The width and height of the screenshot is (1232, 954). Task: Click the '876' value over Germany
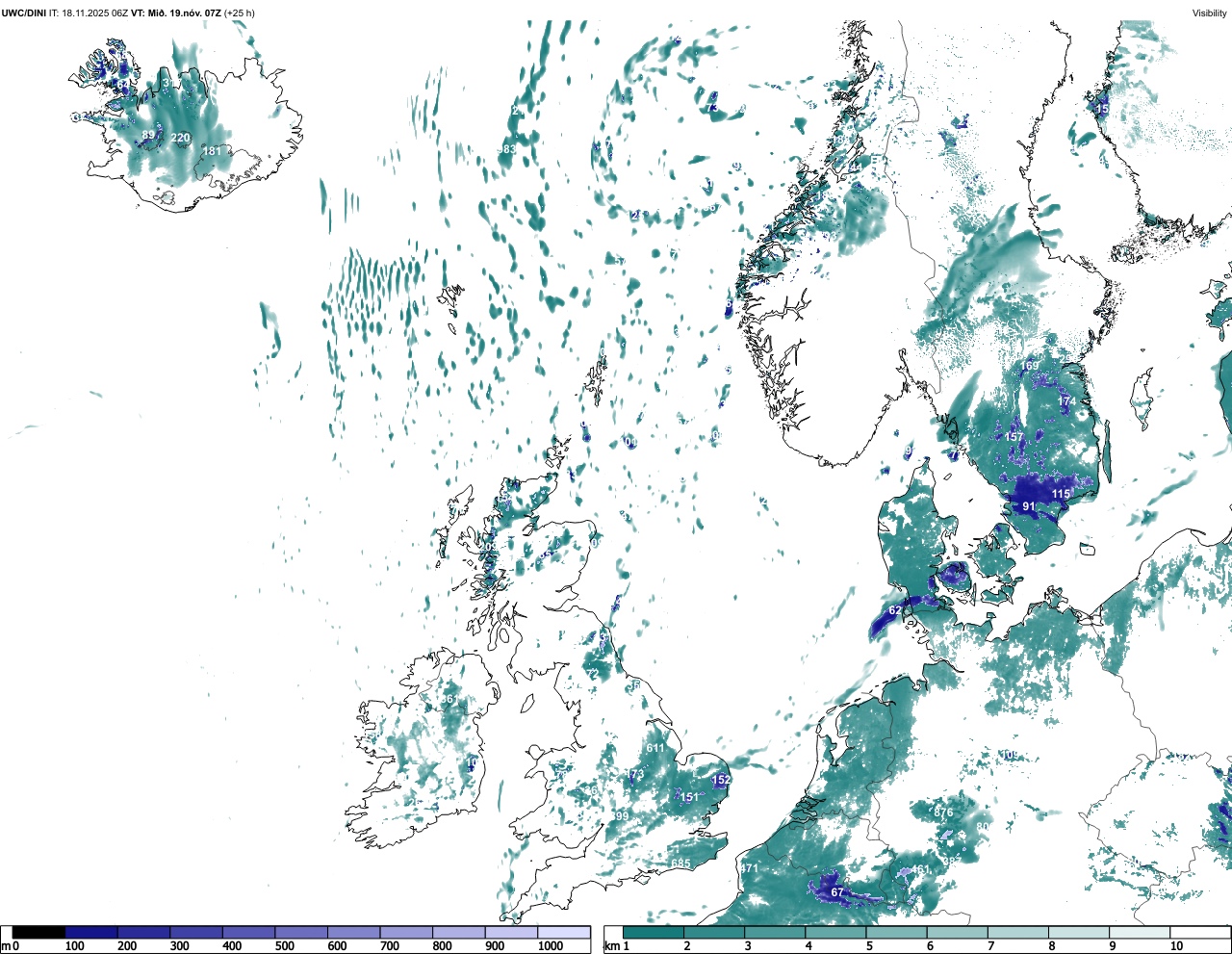[943, 812]
